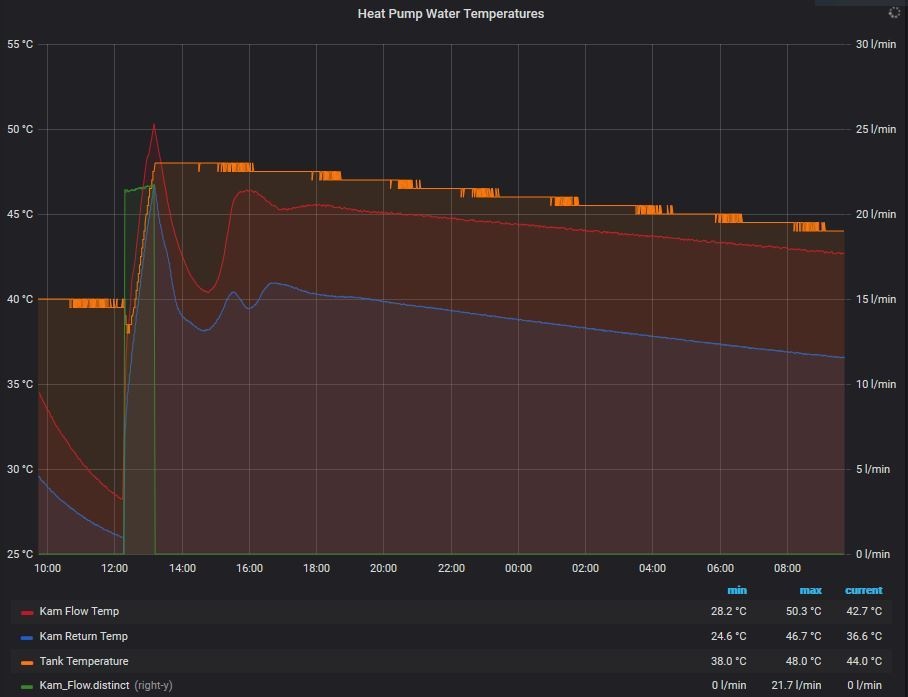The height and width of the screenshot is (697, 908).
Task: Click the 08:00 time label on the x-axis
Action: pos(788,568)
